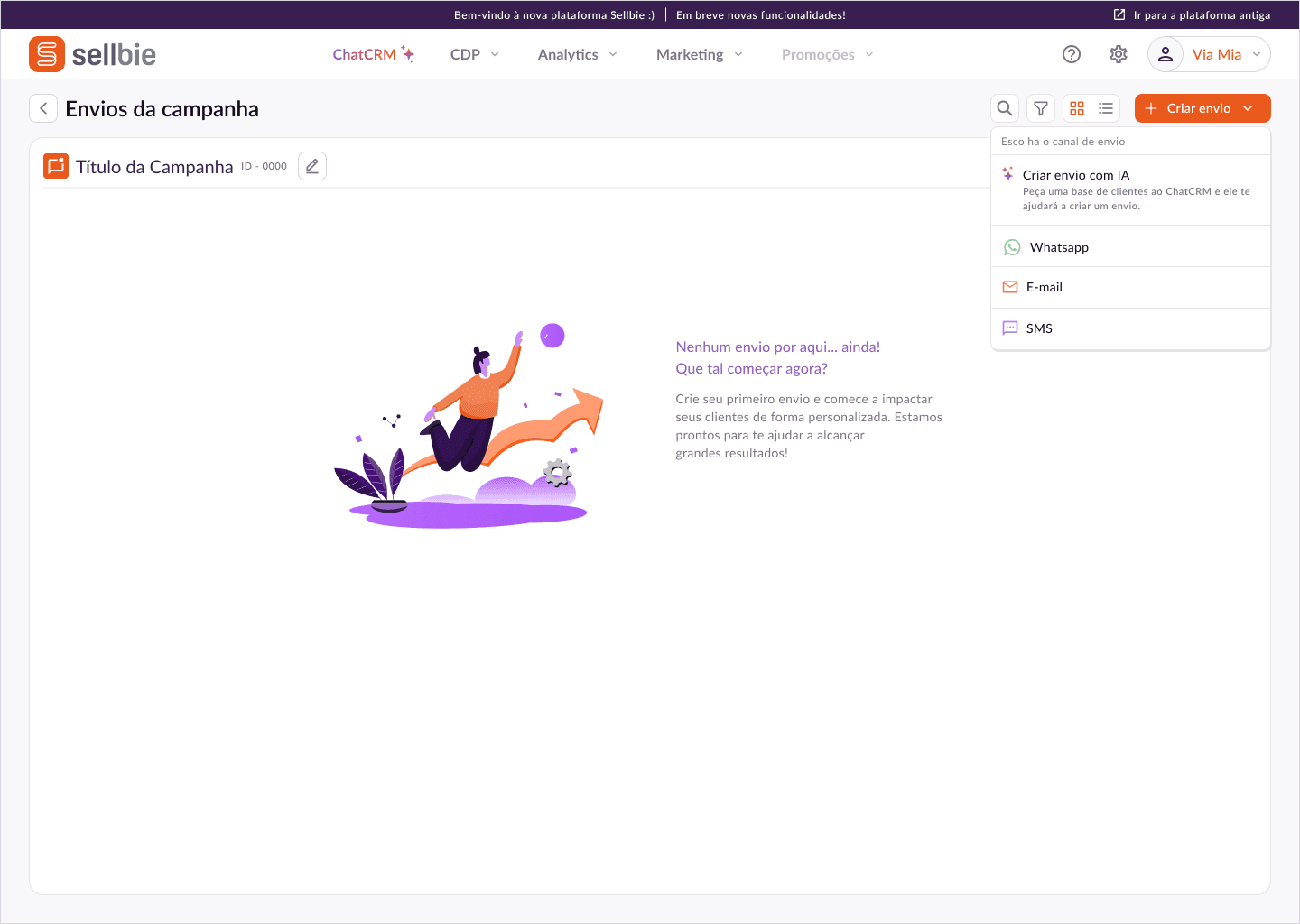
Task: Click 'Bem-vindo à nova plataforma Sellbie' banner text
Action: [554, 15]
